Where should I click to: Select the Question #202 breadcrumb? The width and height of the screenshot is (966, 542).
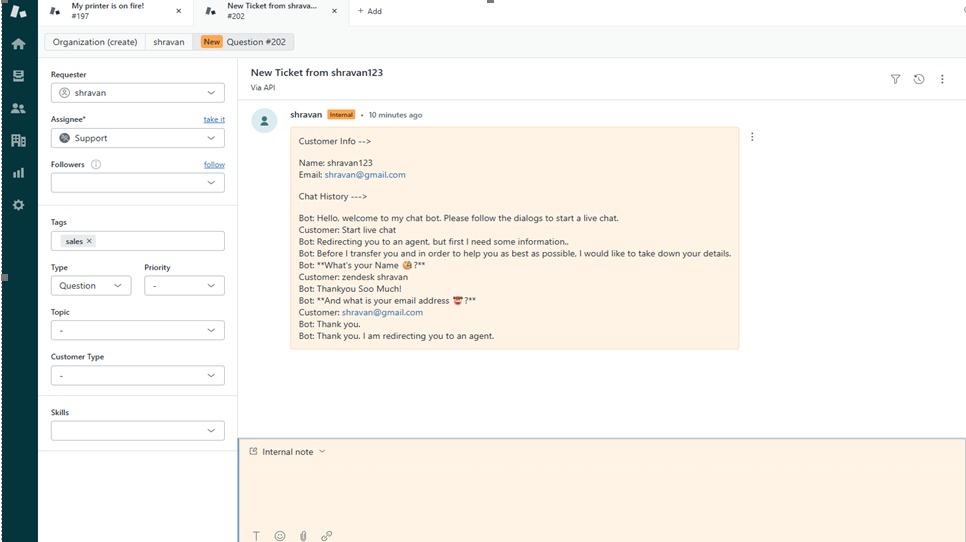(x=243, y=42)
